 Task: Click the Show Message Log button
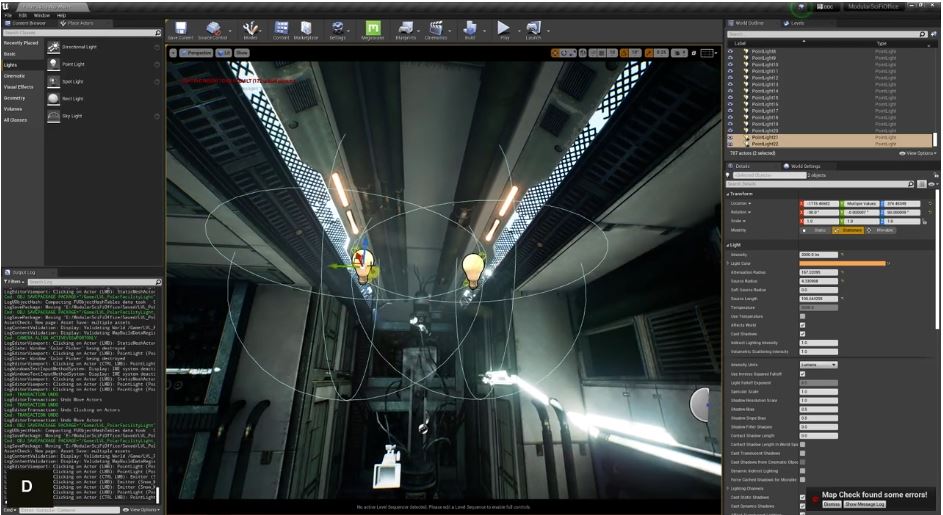coord(866,504)
